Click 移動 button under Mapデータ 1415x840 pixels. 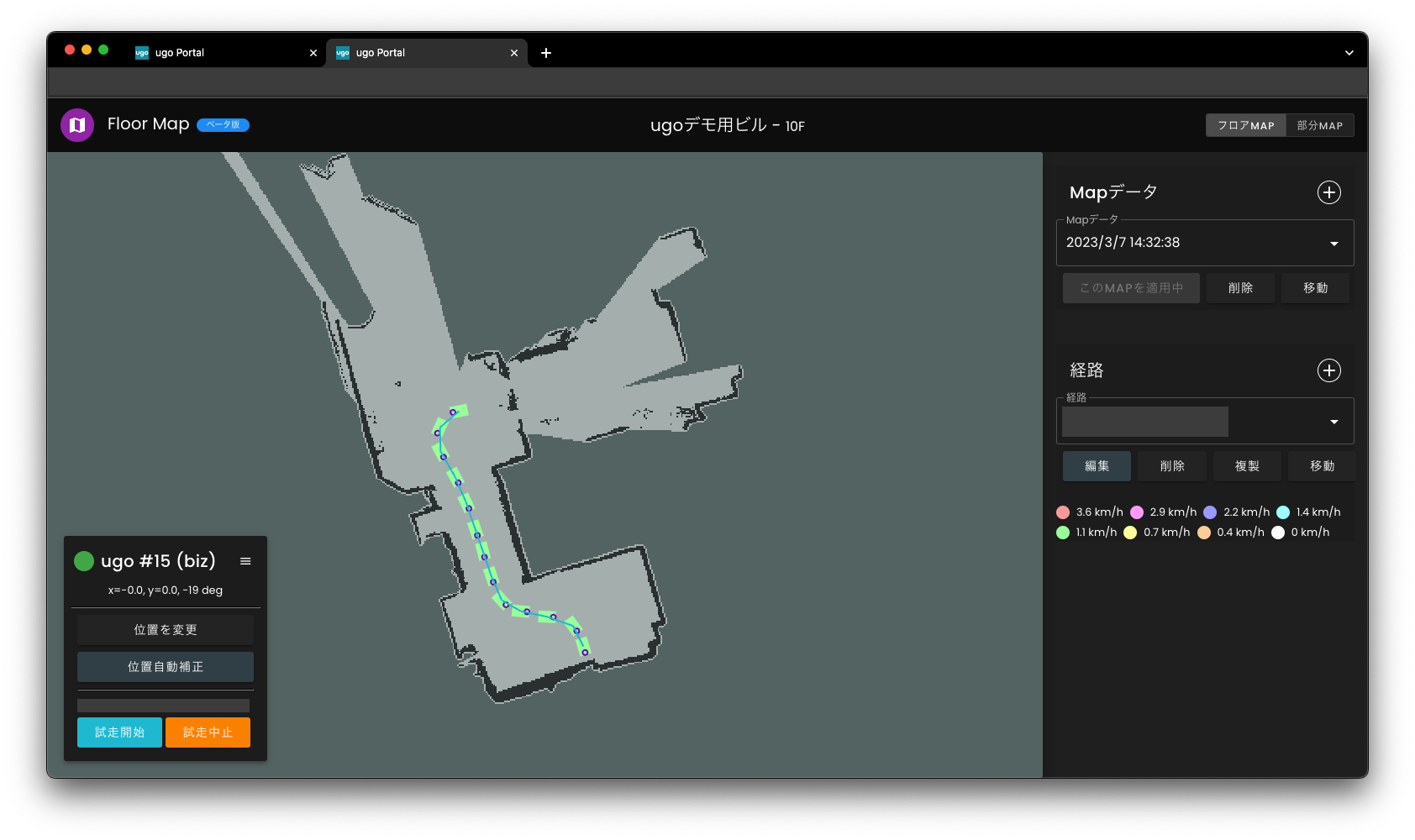tap(1315, 288)
